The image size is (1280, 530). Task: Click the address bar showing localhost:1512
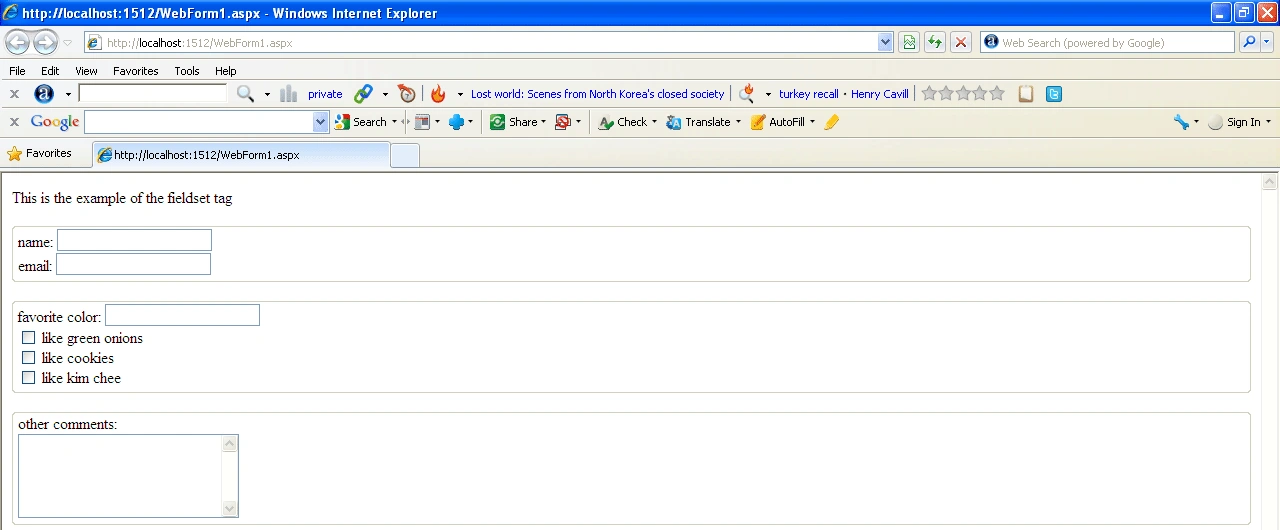(x=480, y=43)
